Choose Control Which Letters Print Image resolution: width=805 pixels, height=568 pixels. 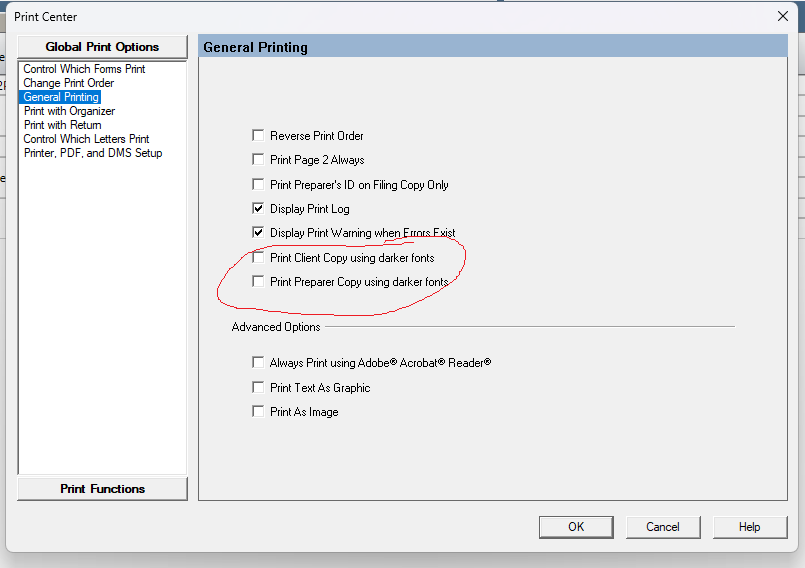[x=86, y=139]
